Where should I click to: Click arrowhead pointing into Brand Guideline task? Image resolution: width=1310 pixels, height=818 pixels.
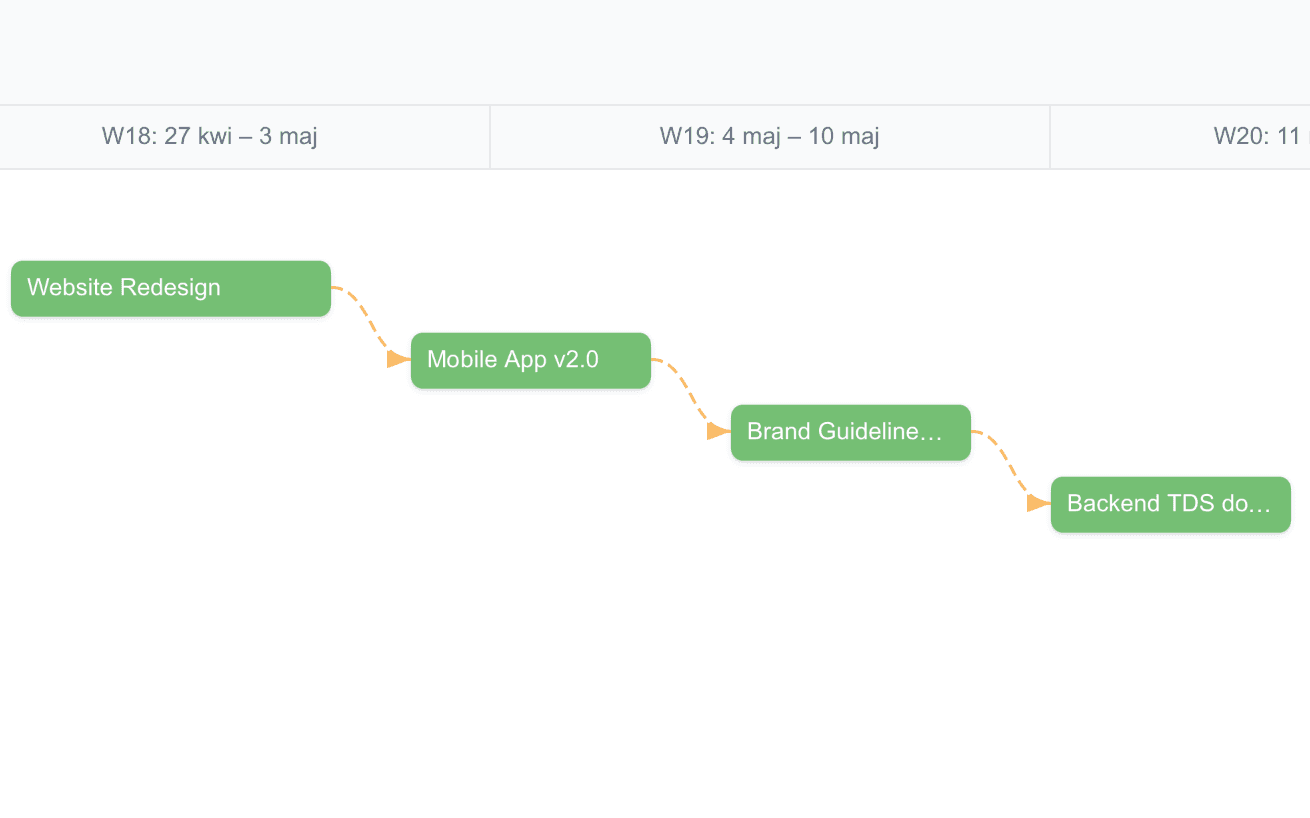(x=718, y=431)
